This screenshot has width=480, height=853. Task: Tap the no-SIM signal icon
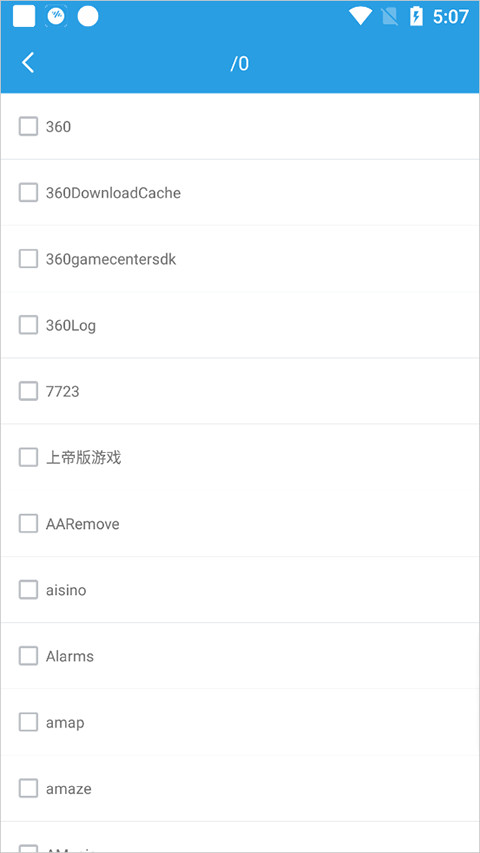pos(390,17)
